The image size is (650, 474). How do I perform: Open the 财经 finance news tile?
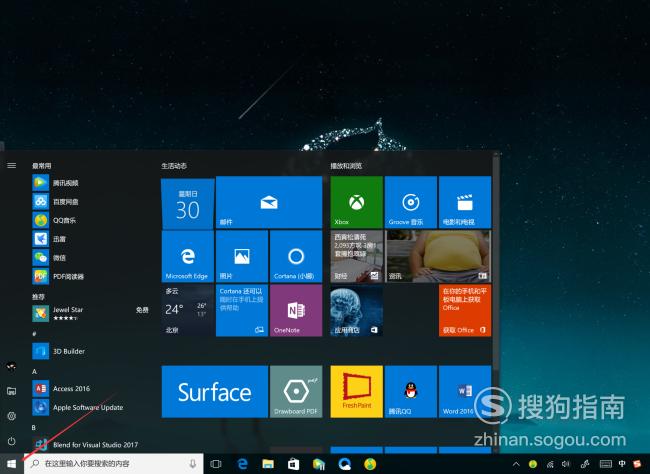[357, 256]
